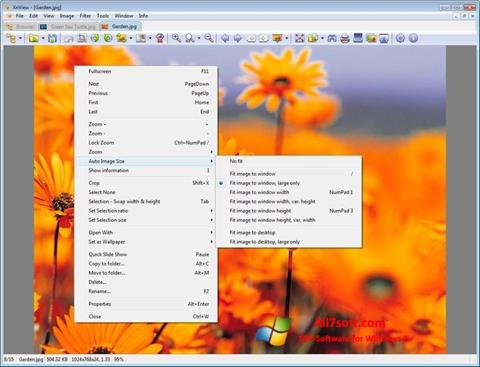Select Fit image to window height
Image resolution: width=480 pixels, height=367 pixels.
[289, 211]
